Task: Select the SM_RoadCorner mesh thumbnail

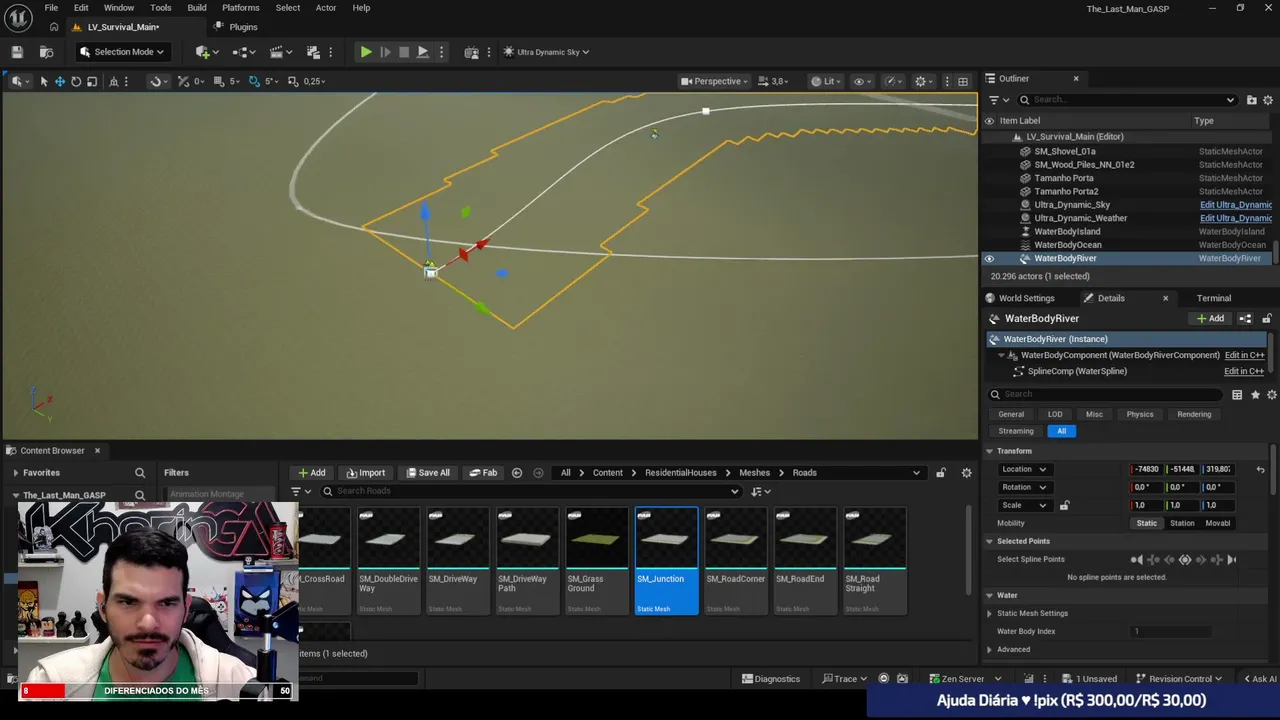Action: pyautogui.click(x=736, y=560)
